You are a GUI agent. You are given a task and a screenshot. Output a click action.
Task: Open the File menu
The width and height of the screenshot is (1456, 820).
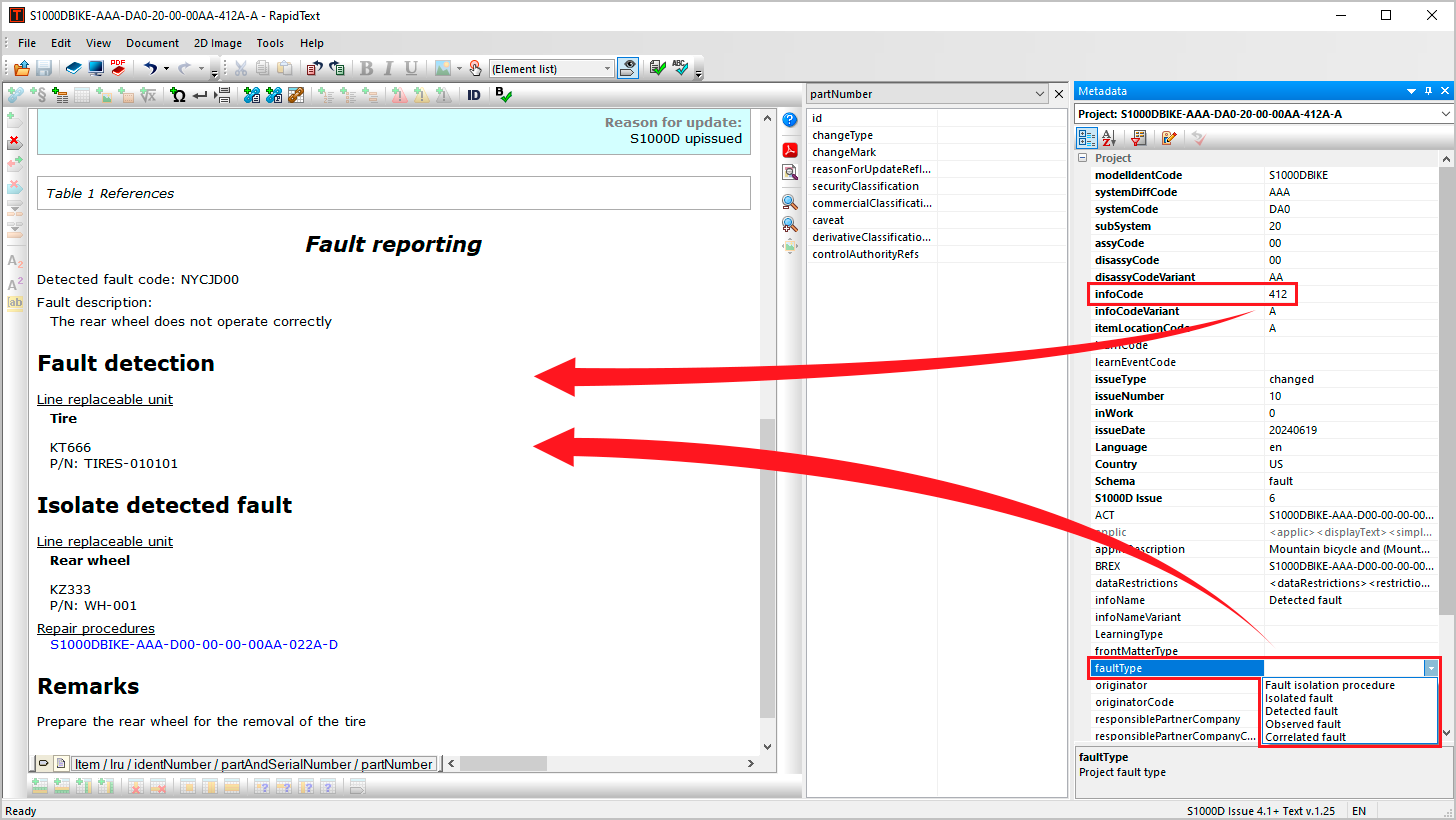[x=27, y=43]
